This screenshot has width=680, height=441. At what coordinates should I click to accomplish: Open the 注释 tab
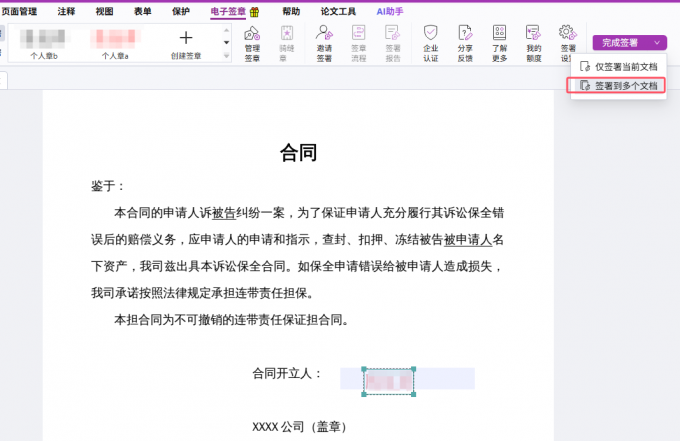pos(66,12)
